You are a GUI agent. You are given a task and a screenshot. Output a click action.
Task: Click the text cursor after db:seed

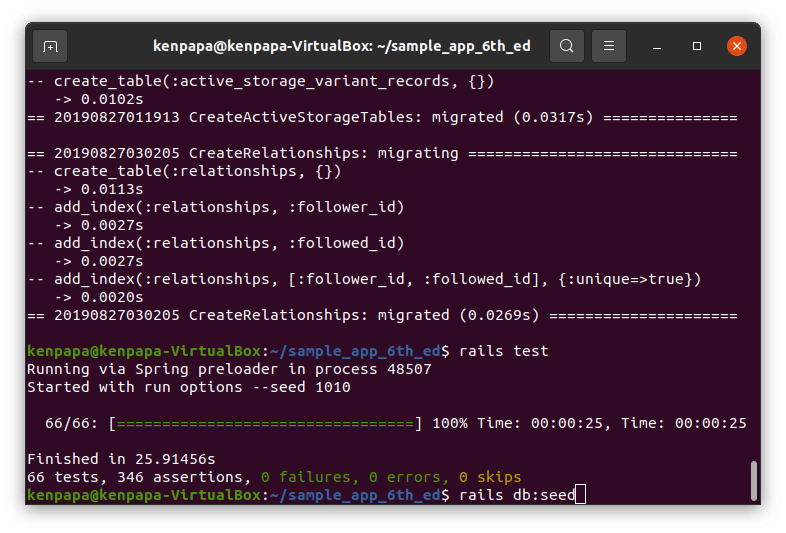point(580,494)
